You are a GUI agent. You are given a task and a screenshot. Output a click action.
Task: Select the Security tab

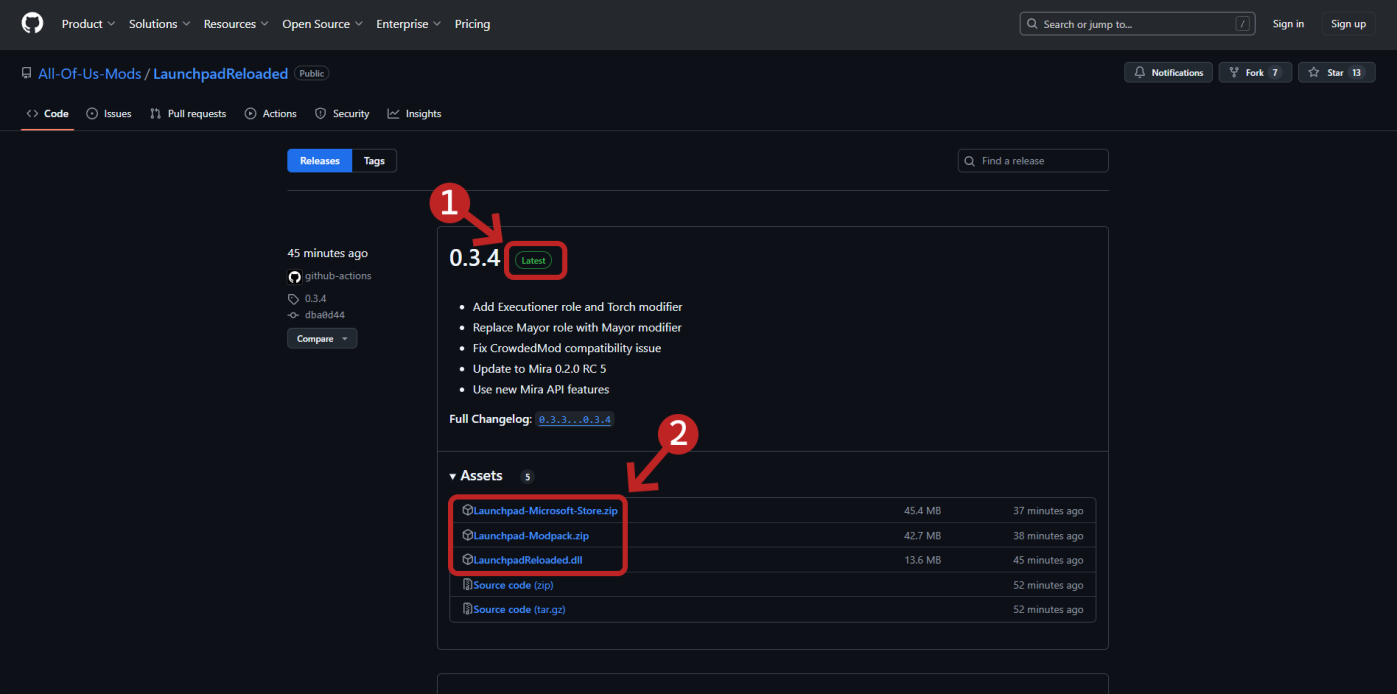point(342,113)
